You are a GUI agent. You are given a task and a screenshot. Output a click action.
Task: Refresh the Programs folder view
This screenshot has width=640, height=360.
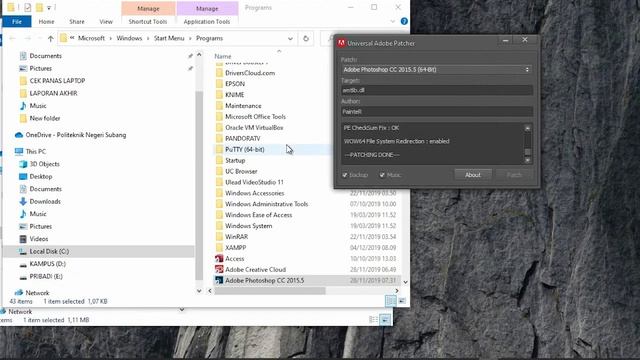pyautogui.click(x=306, y=38)
